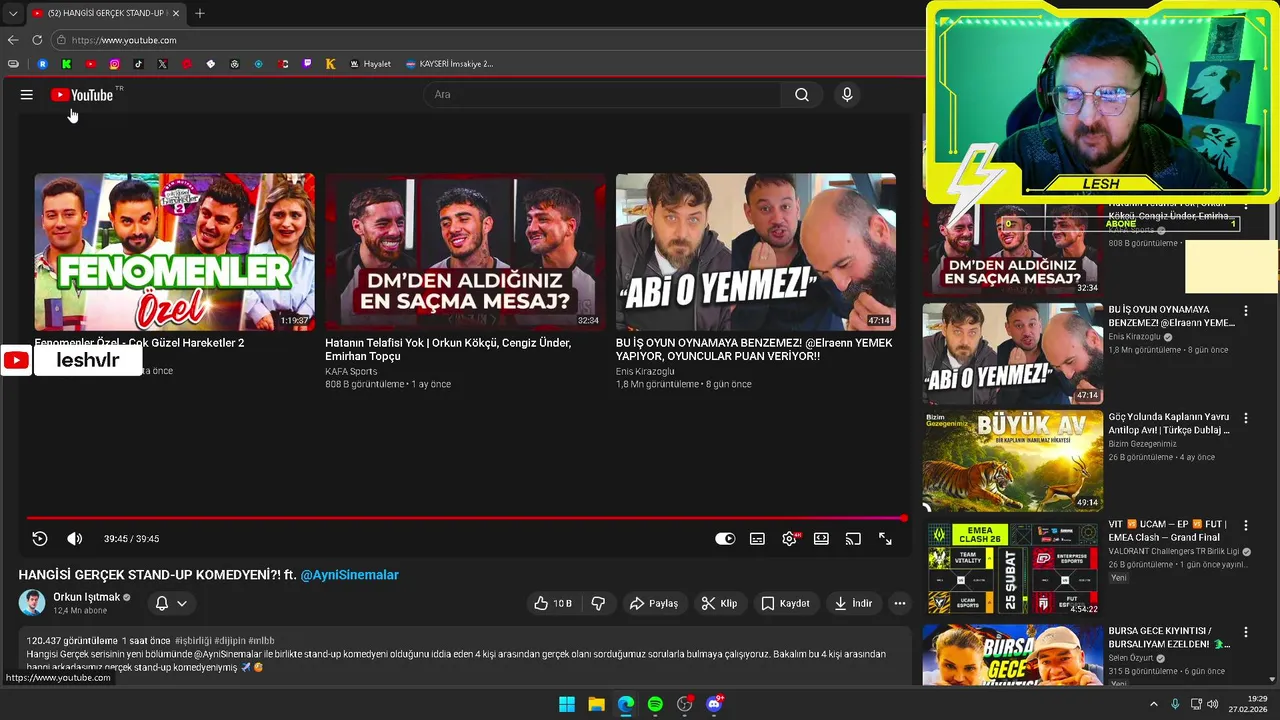1280x720 pixels.
Task: Create a clip with the Klip button
Action: 719,603
